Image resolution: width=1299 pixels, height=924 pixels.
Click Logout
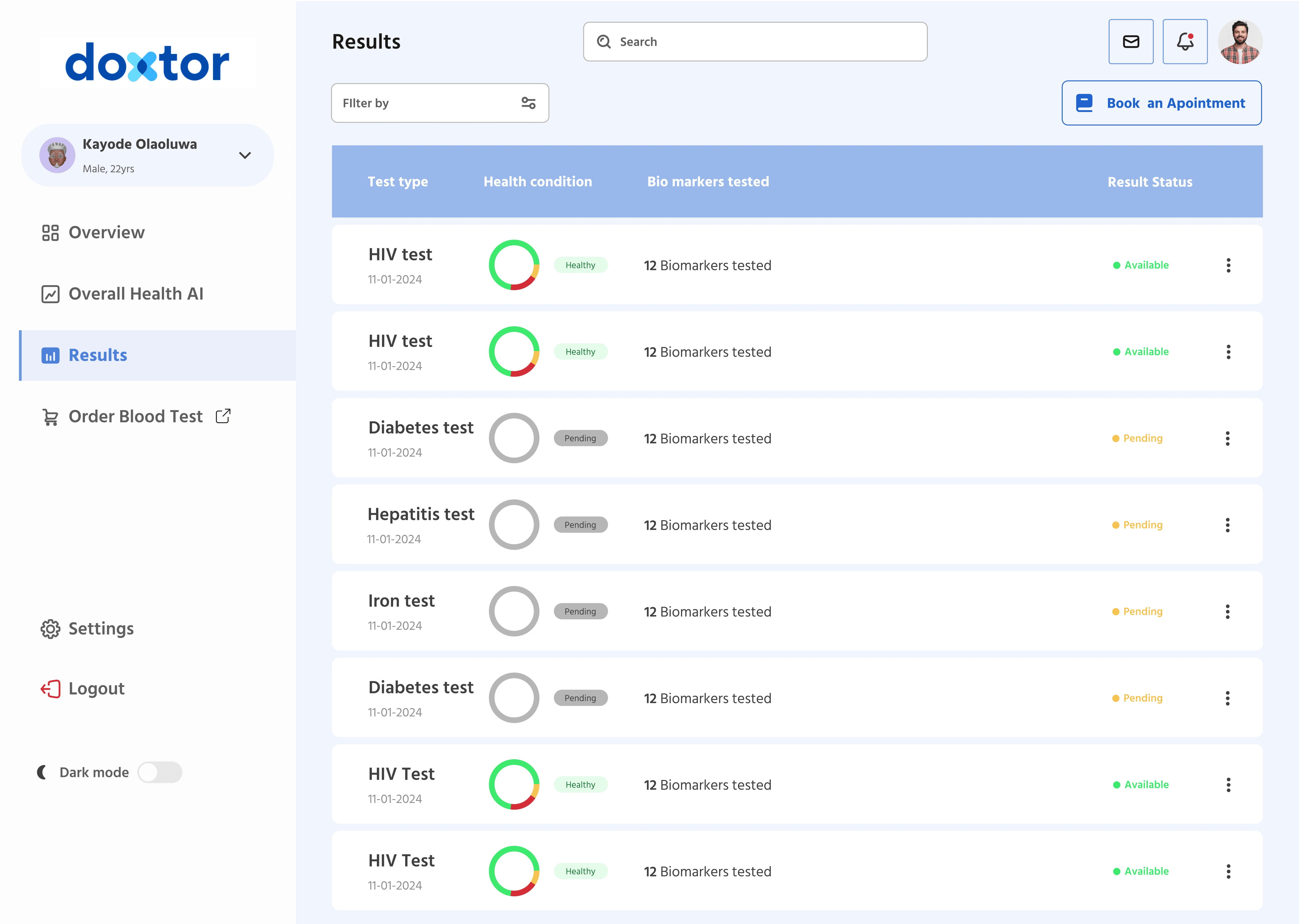coord(97,689)
